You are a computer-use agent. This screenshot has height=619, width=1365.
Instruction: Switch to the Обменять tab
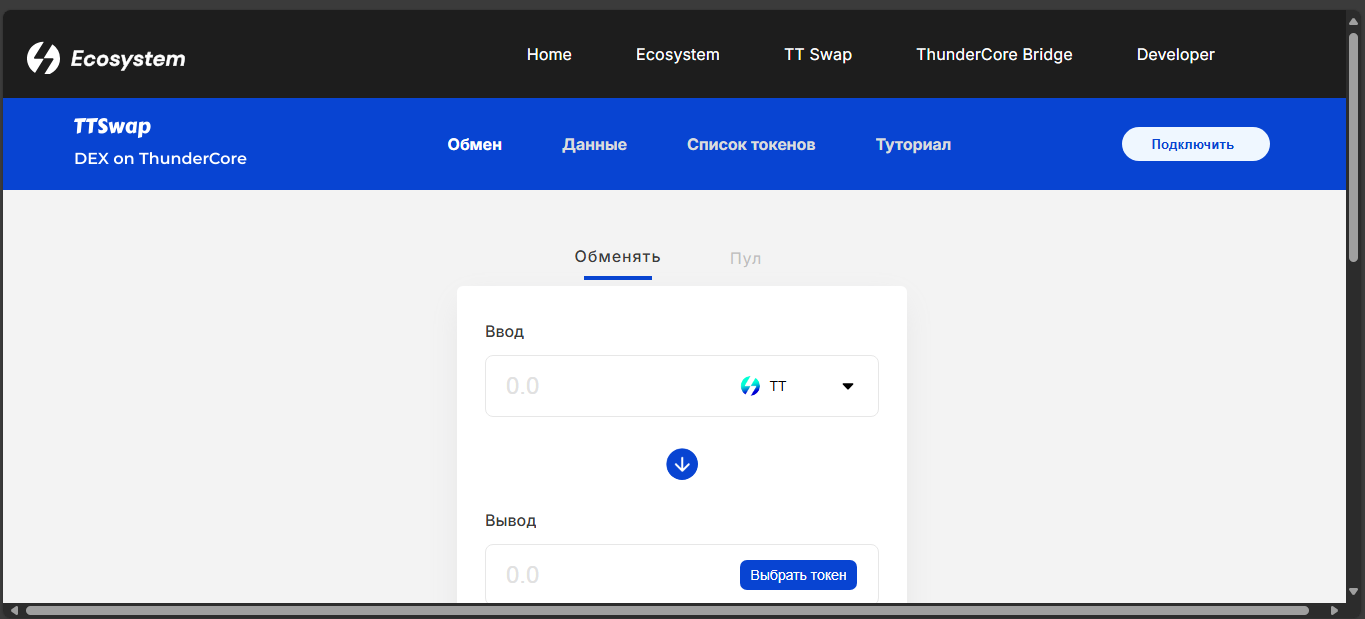(x=618, y=257)
